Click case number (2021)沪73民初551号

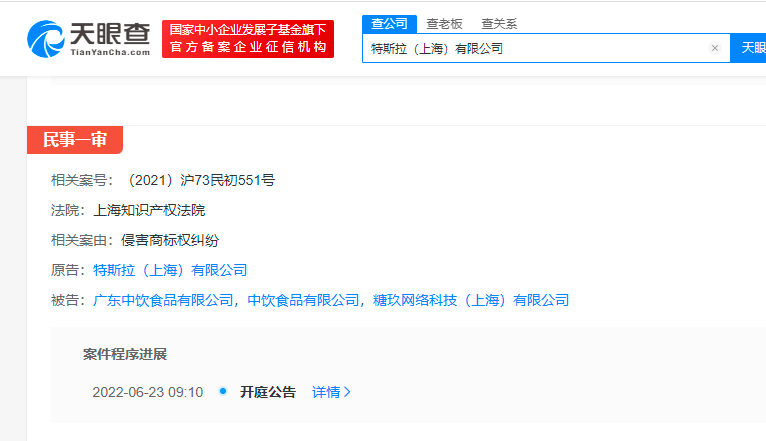pyautogui.click(x=200, y=180)
